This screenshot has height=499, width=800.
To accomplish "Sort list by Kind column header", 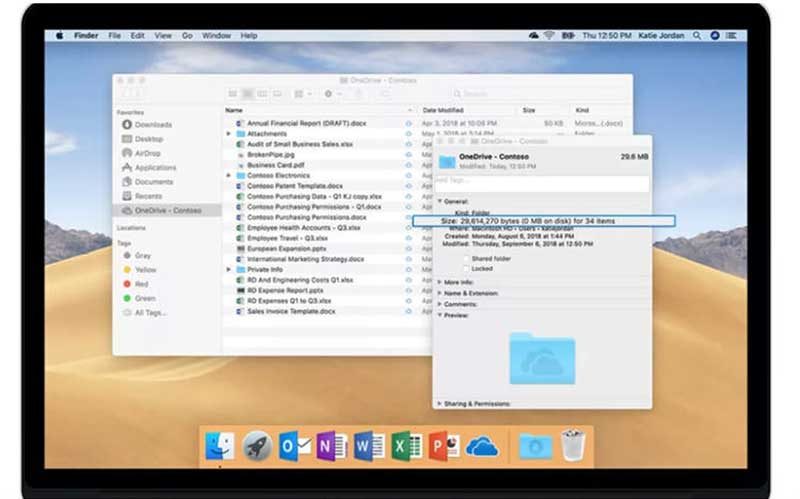I will (x=582, y=110).
